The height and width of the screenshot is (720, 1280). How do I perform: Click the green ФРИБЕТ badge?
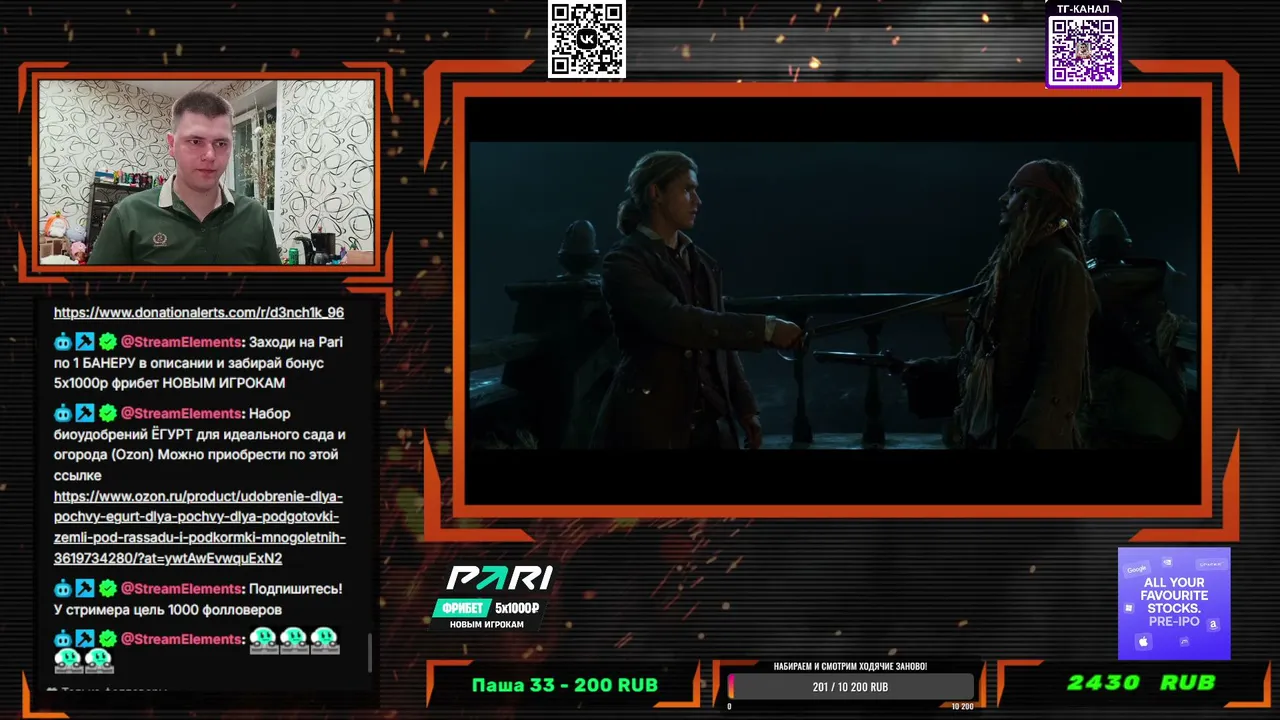click(x=462, y=608)
